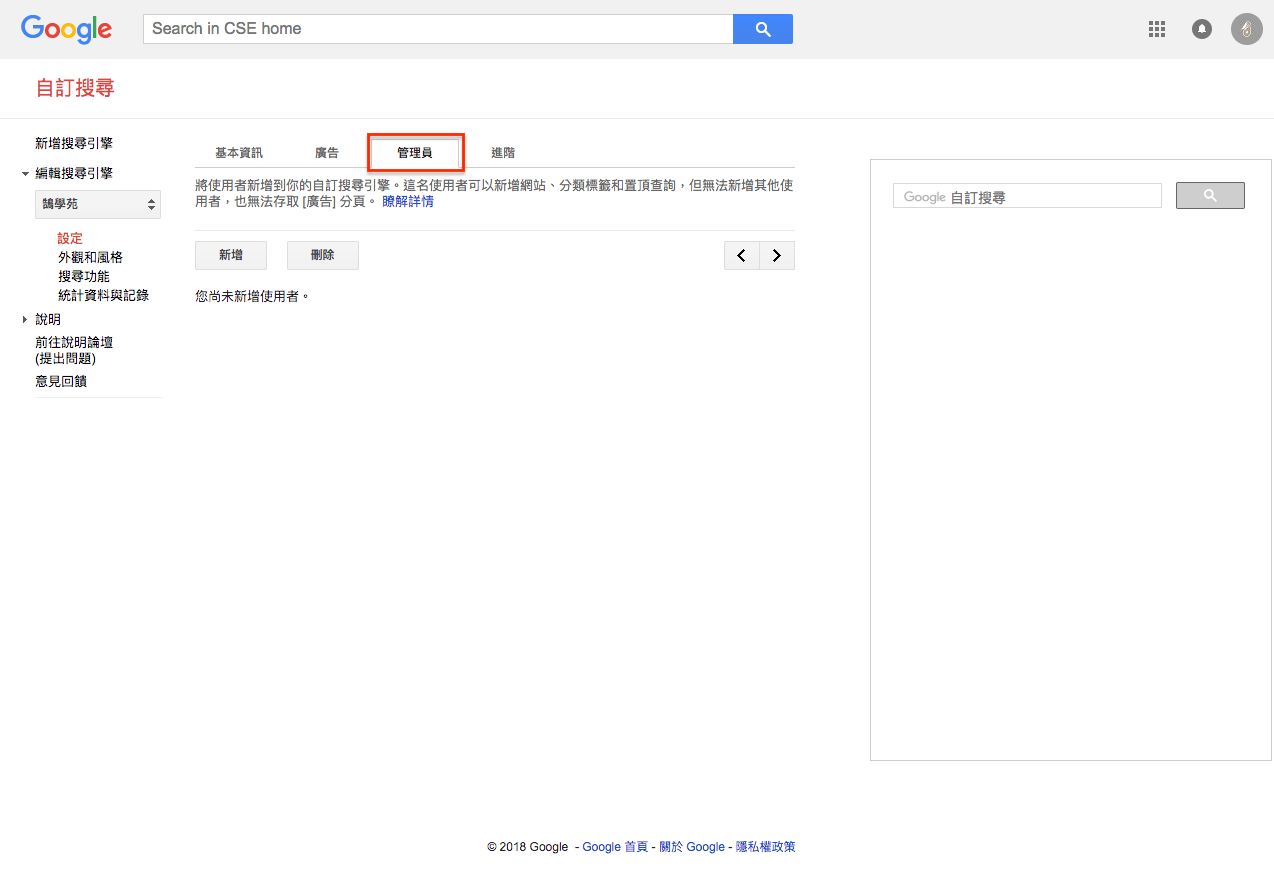Expand the 說明 section

(x=25, y=320)
